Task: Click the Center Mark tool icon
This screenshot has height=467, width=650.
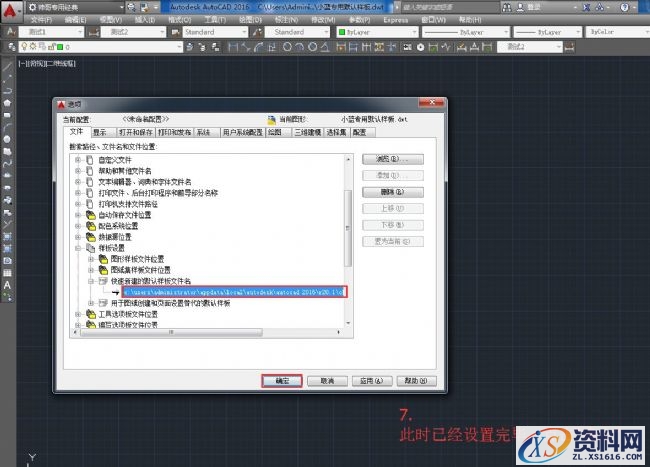Action: pyautogui.click(x=420, y=47)
